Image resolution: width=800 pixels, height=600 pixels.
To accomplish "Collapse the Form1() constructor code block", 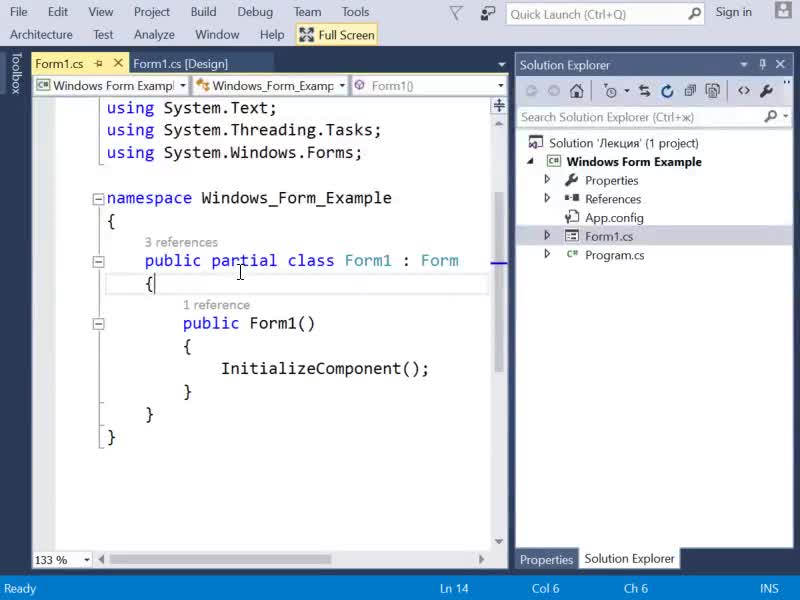I will pyautogui.click(x=98, y=324).
